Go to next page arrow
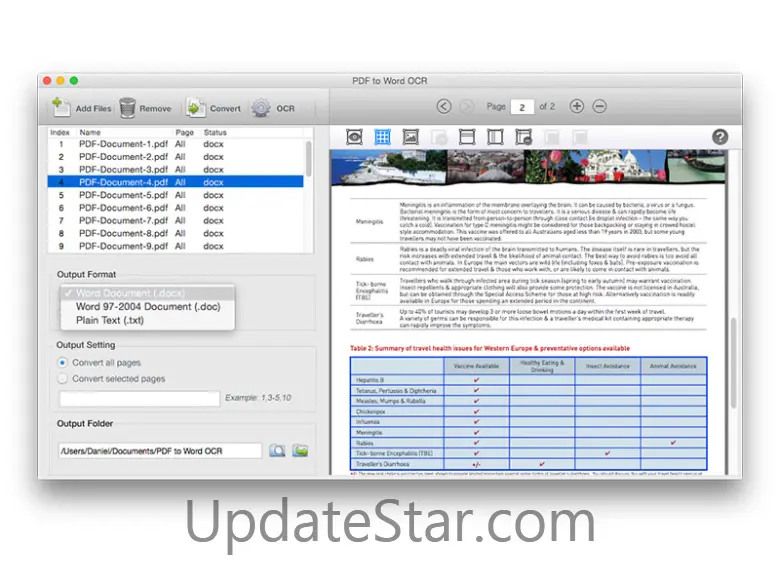 pyautogui.click(x=467, y=106)
